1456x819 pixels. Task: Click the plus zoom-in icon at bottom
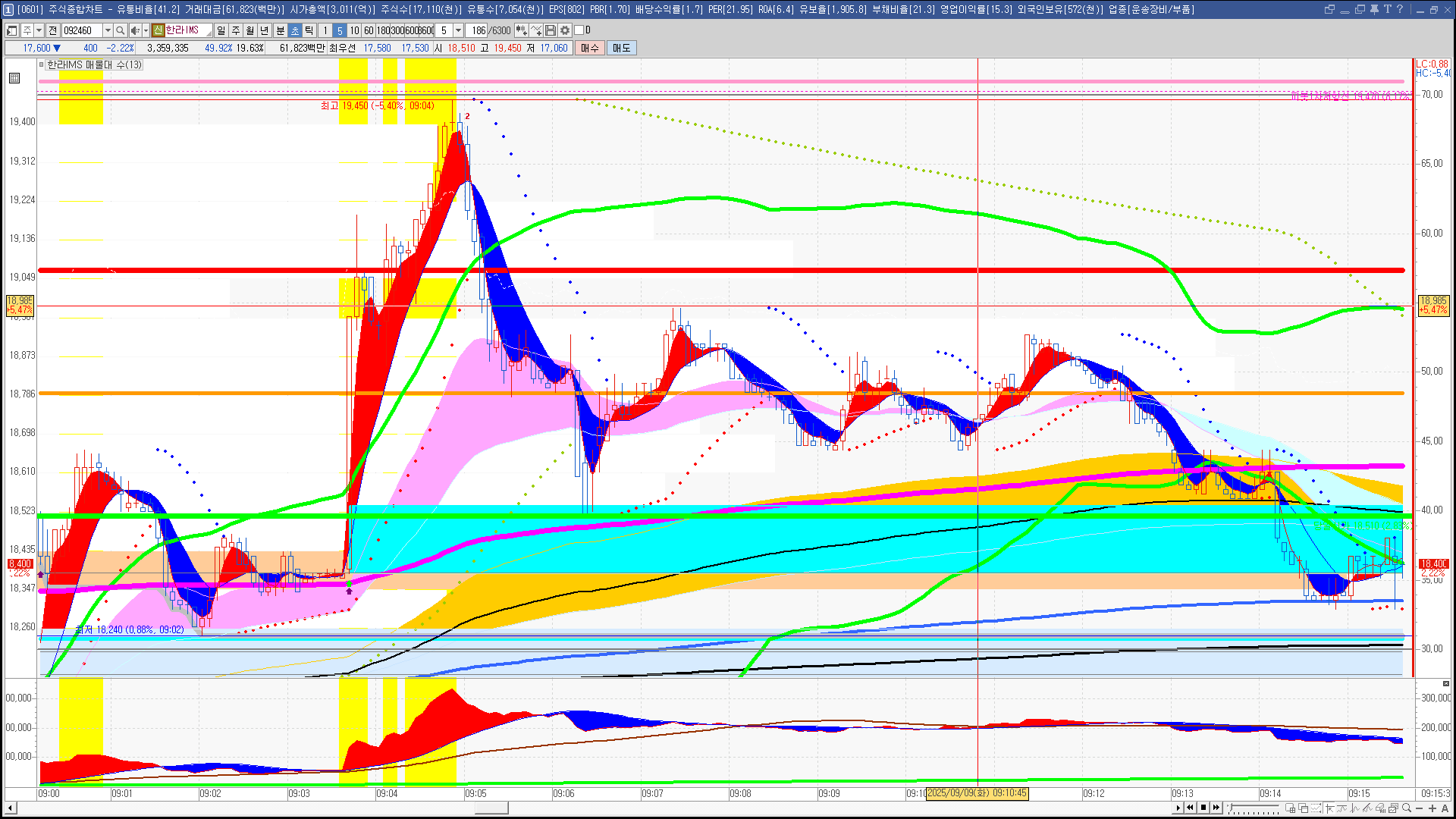1432,808
